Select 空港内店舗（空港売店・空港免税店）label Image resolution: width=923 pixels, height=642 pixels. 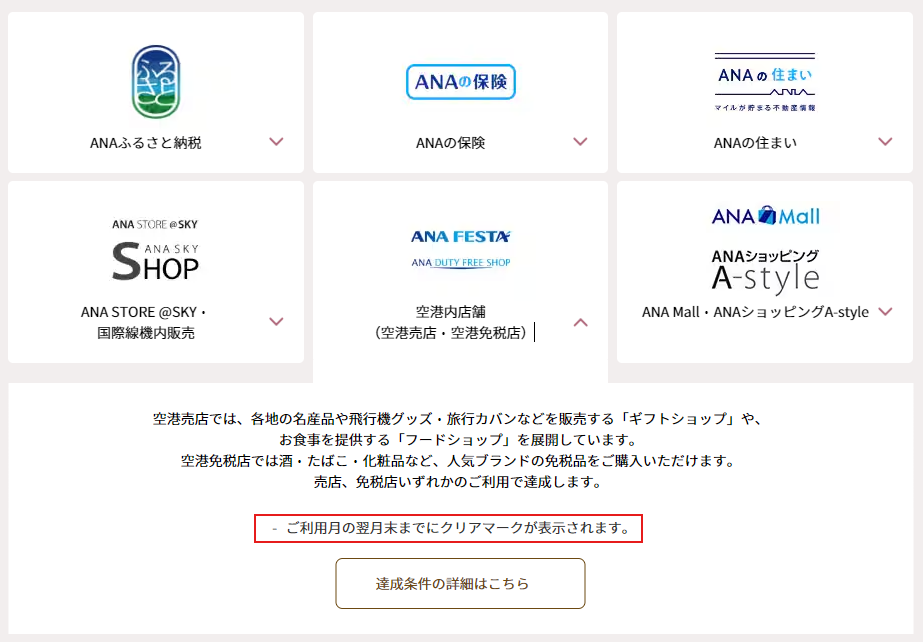click(x=450, y=322)
